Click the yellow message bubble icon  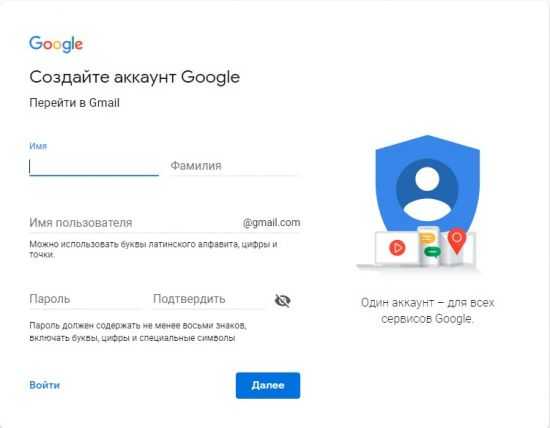427,238
